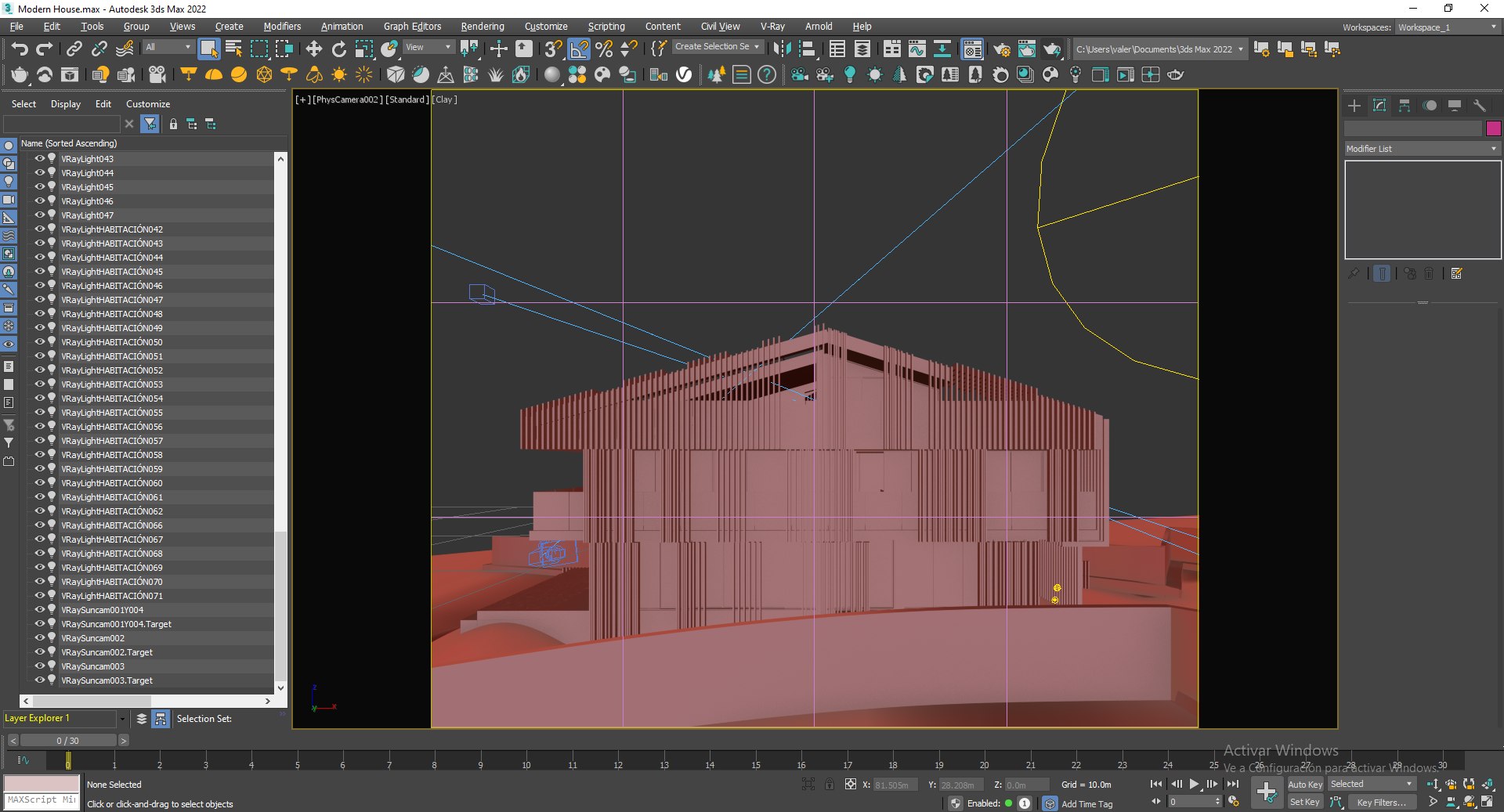This screenshot has height=812, width=1504.
Task: Click the time slider 0/30 handle
Action: [x=67, y=740]
